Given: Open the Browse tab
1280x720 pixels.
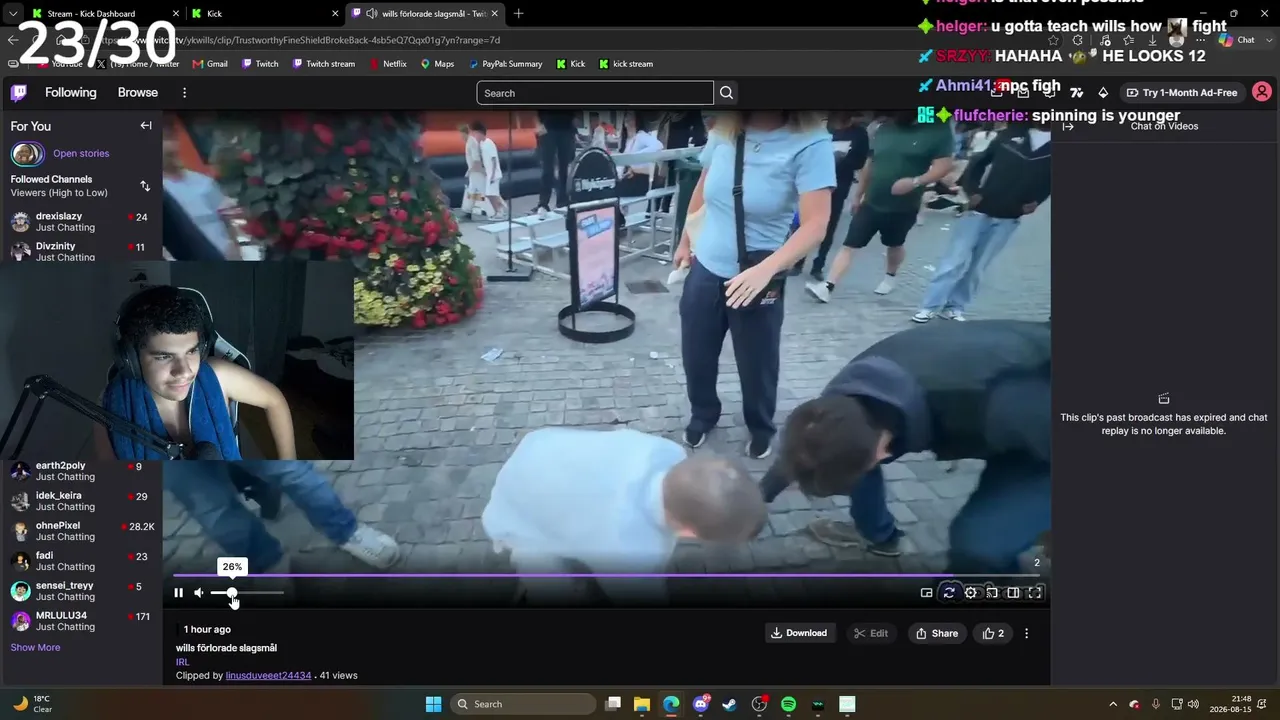Looking at the screenshot, I should [x=138, y=93].
